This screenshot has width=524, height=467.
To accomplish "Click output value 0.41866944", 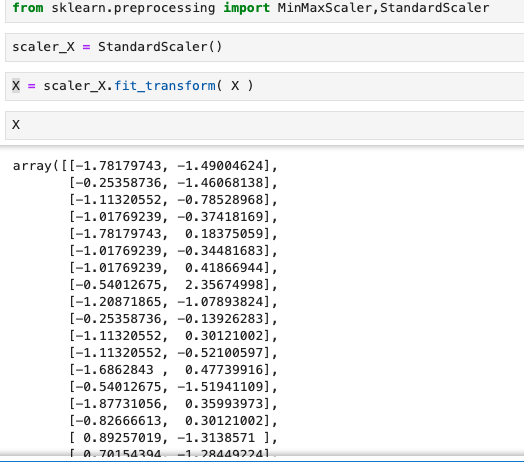I will 225,268.
